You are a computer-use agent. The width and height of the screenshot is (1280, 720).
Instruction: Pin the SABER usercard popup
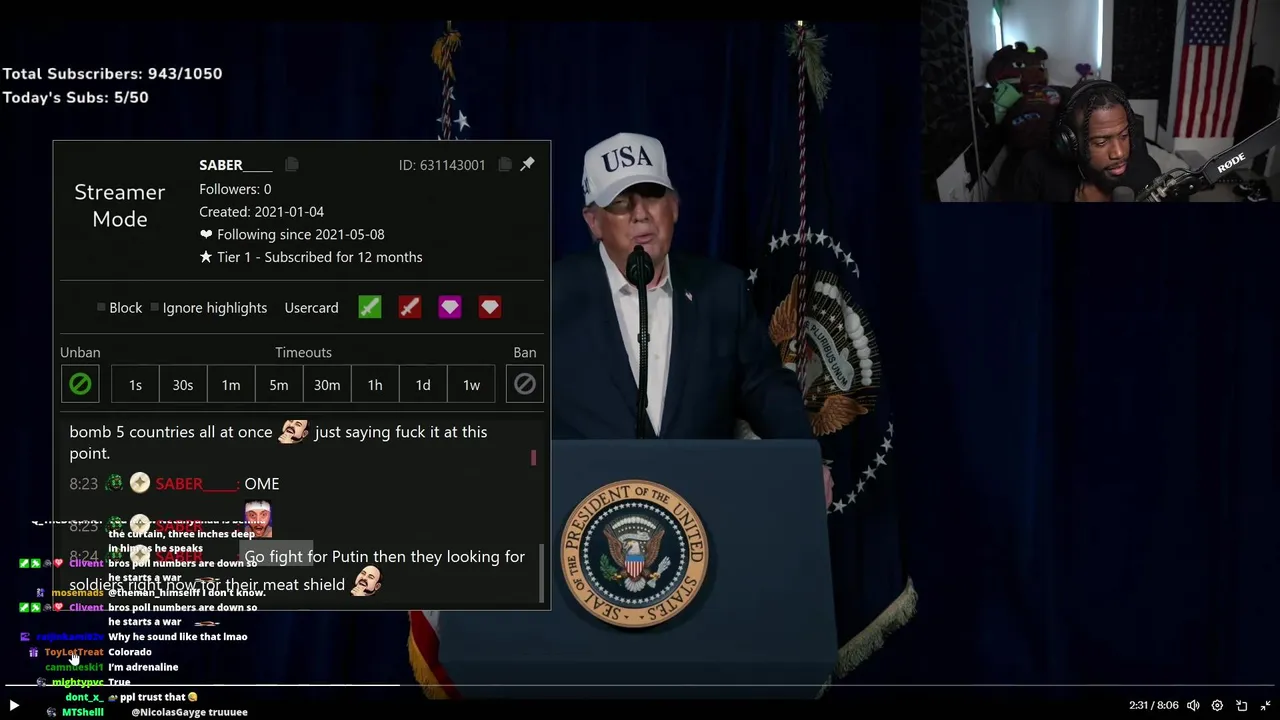click(527, 164)
